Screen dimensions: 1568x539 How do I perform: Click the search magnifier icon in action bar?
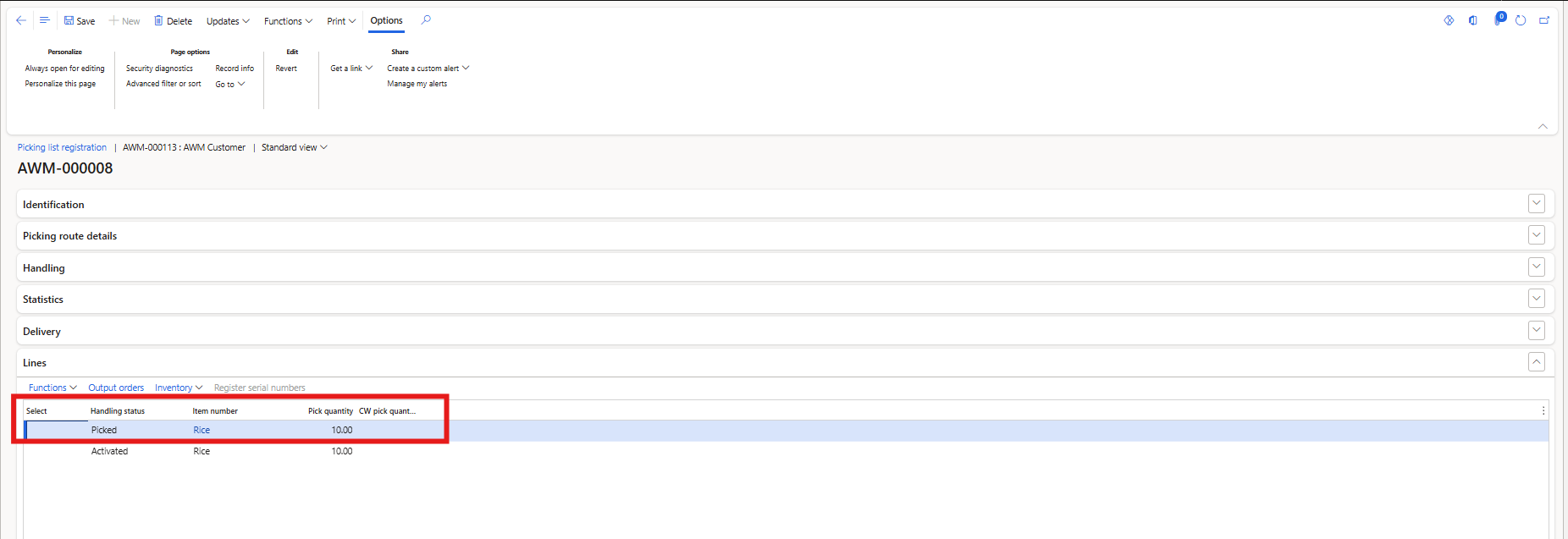tap(426, 20)
